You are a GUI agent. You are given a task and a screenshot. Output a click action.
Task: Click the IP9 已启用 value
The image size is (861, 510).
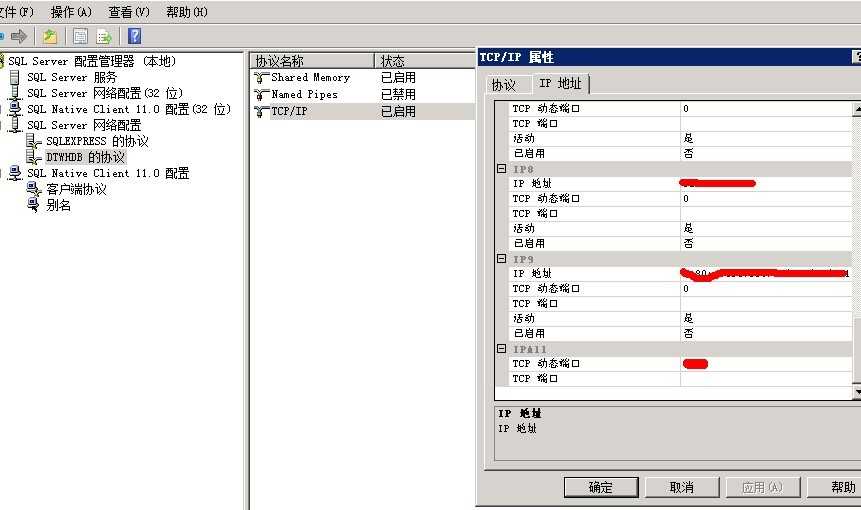[x=766, y=333]
